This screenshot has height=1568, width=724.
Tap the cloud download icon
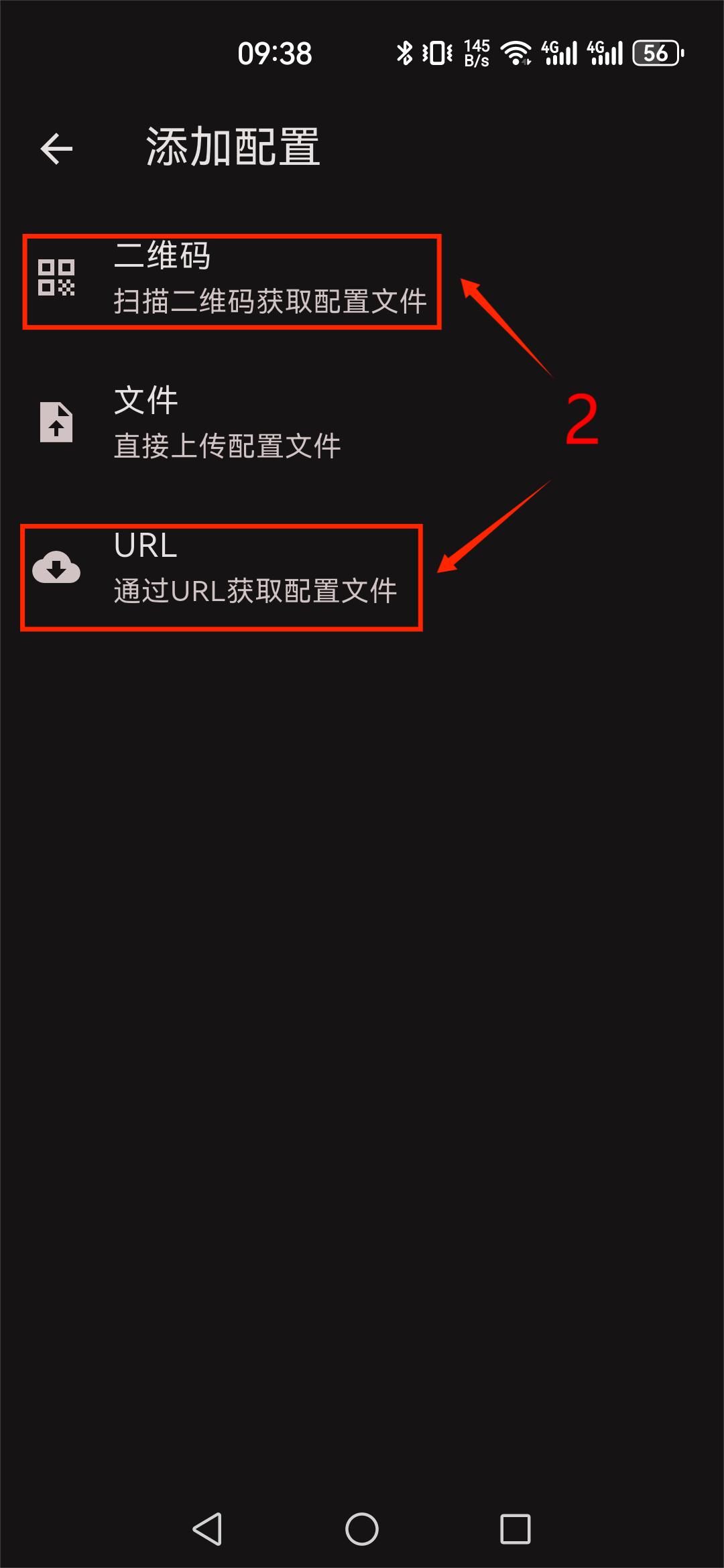point(56,568)
